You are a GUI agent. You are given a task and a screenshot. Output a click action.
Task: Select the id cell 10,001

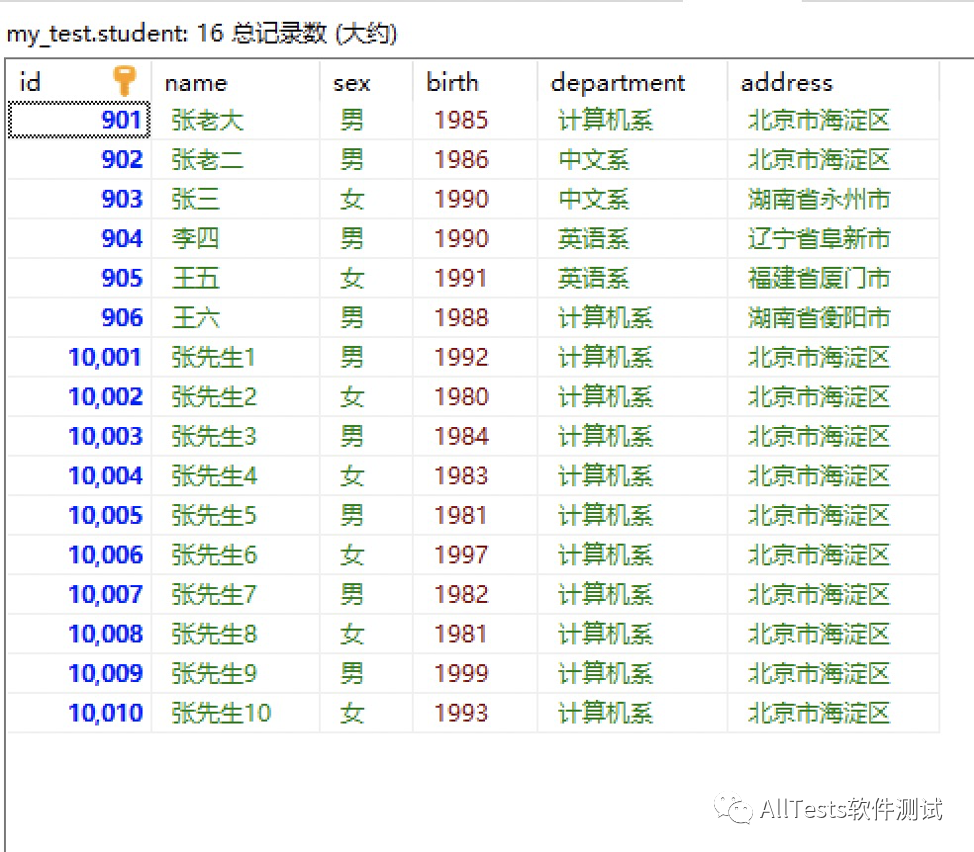79,357
